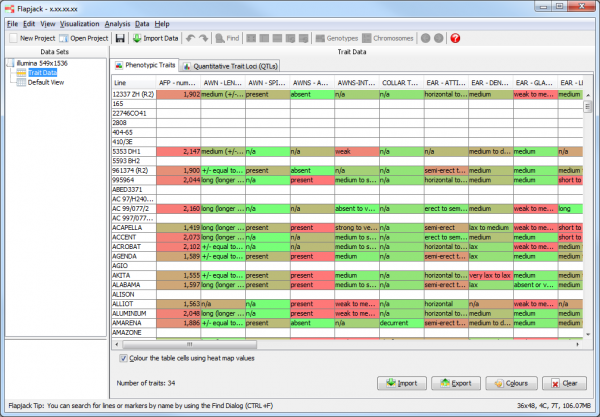Click the Import Data toolbar button

click(155, 38)
